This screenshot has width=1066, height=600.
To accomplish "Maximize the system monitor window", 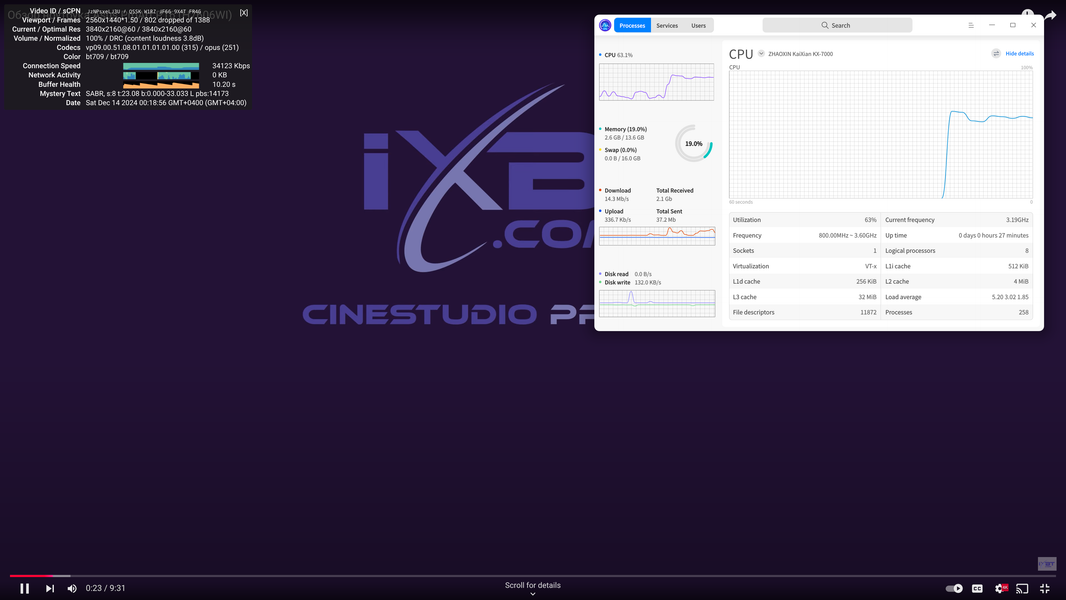I will pyautogui.click(x=1012, y=25).
